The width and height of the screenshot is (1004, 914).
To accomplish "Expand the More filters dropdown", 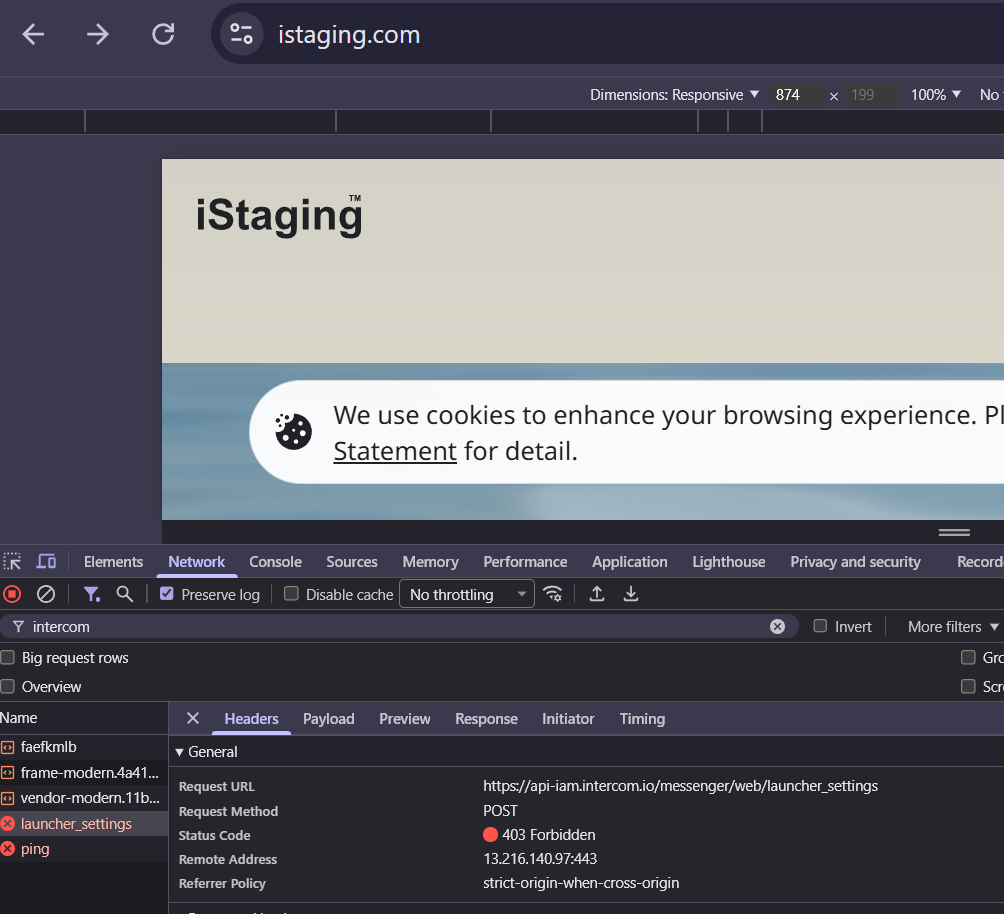I will [953, 626].
